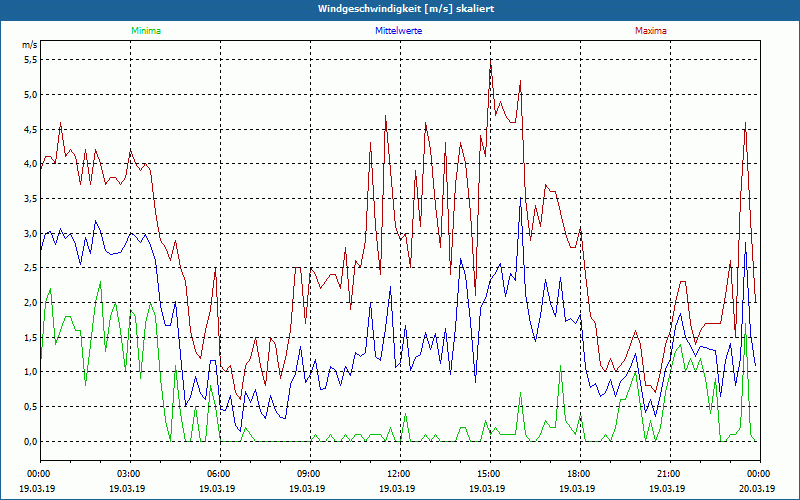
Task: Click the 1,5 y-axis value
Action: [x=30, y=337]
